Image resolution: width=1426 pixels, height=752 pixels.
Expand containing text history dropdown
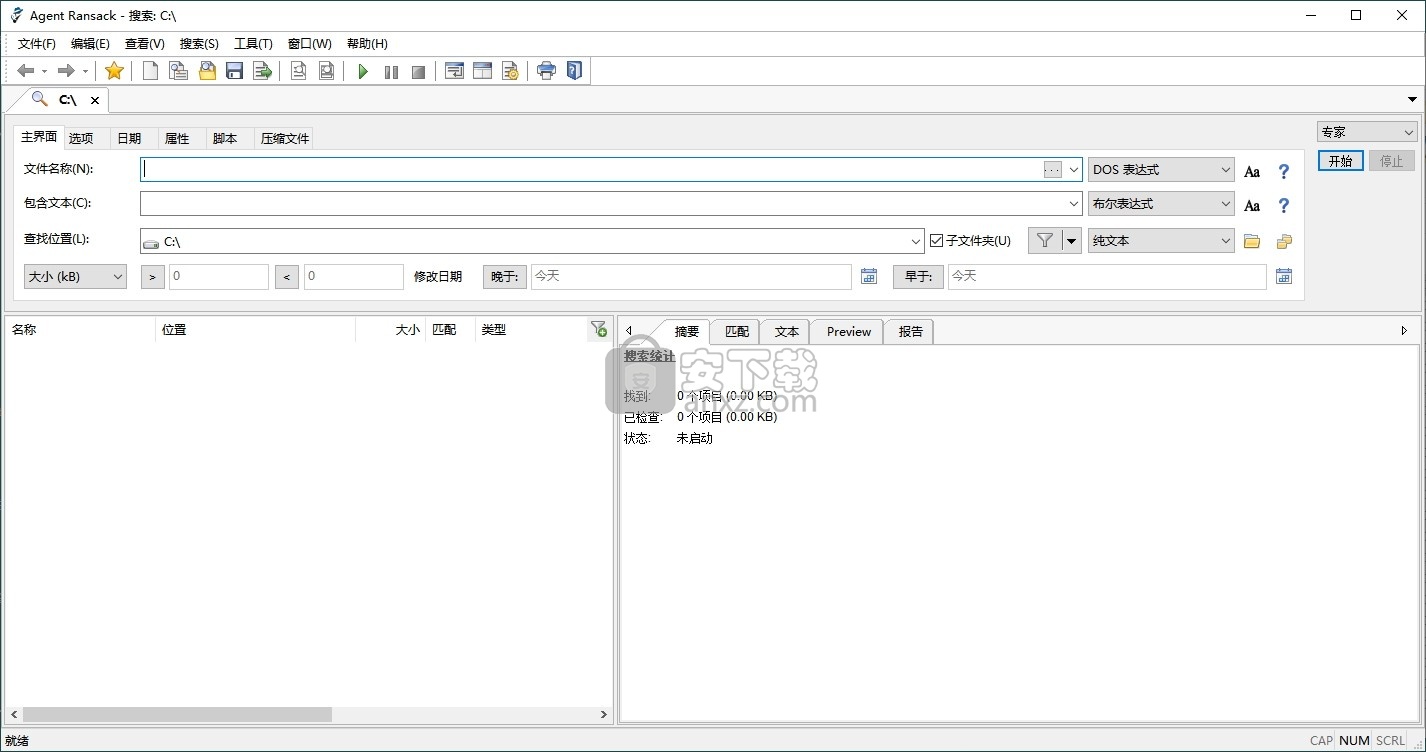coord(1074,204)
